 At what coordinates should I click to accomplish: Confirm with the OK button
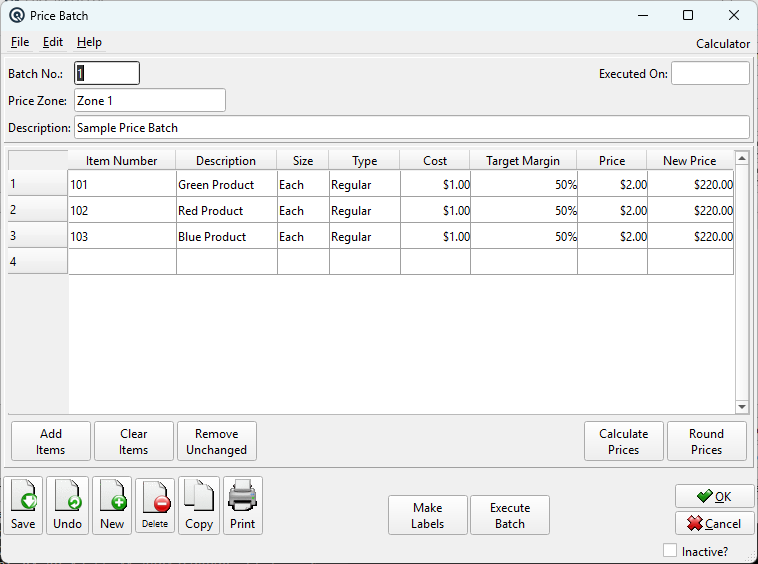714,496
